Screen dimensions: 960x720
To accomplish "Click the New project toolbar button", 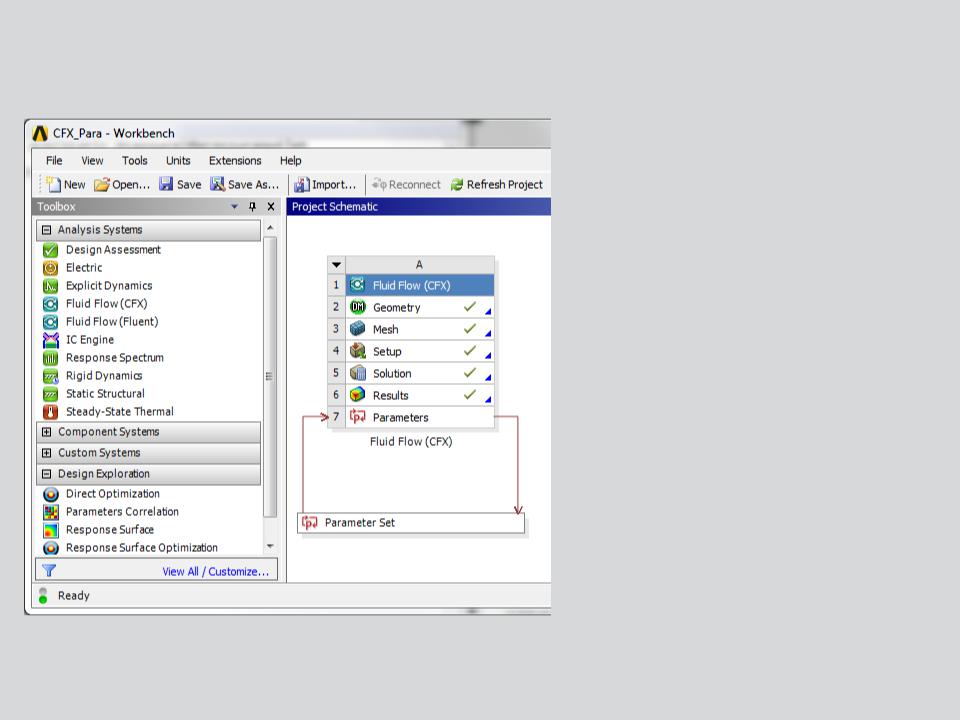I will (66, 184).
